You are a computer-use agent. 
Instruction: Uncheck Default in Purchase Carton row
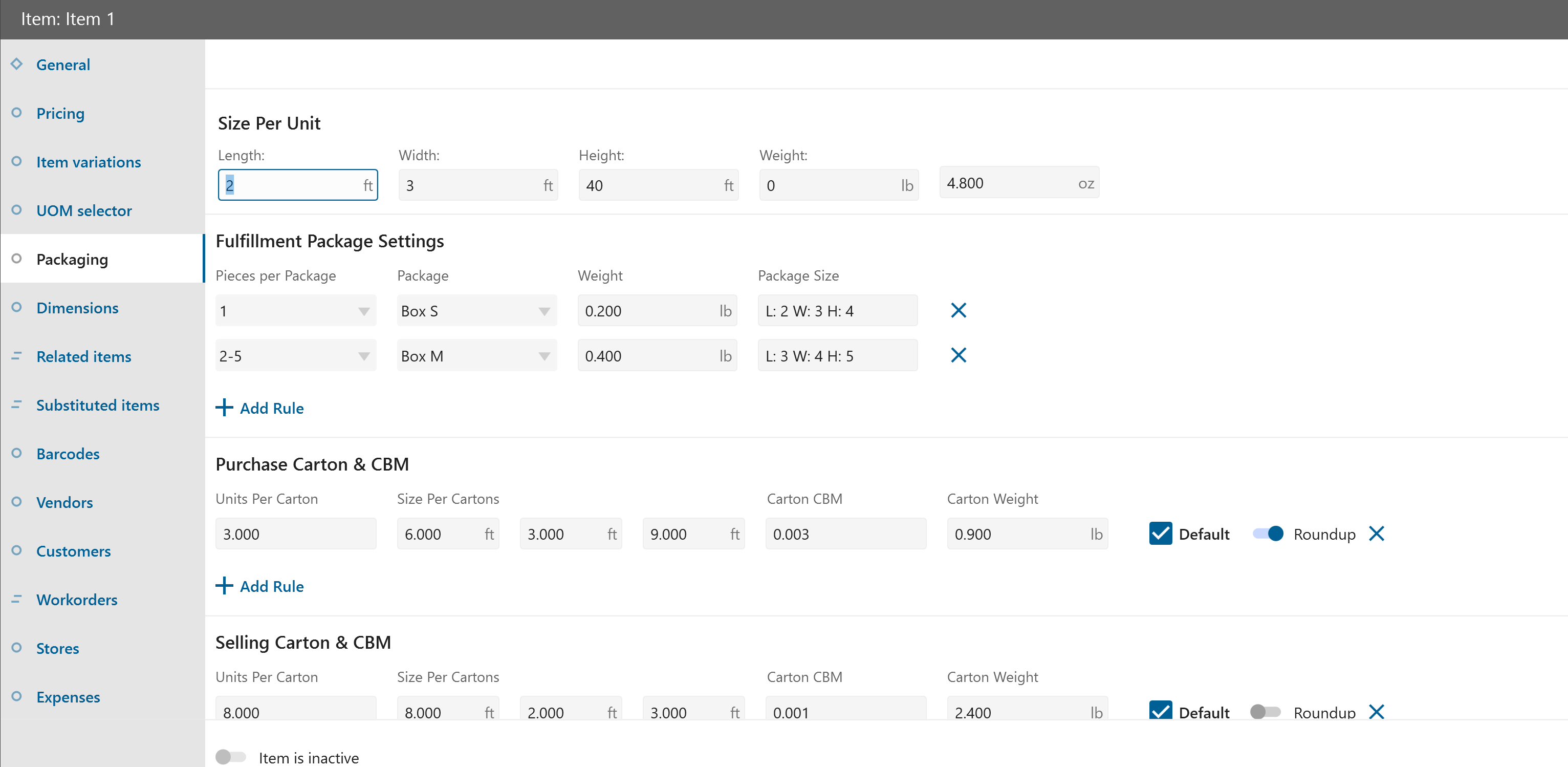point(1160,534)
